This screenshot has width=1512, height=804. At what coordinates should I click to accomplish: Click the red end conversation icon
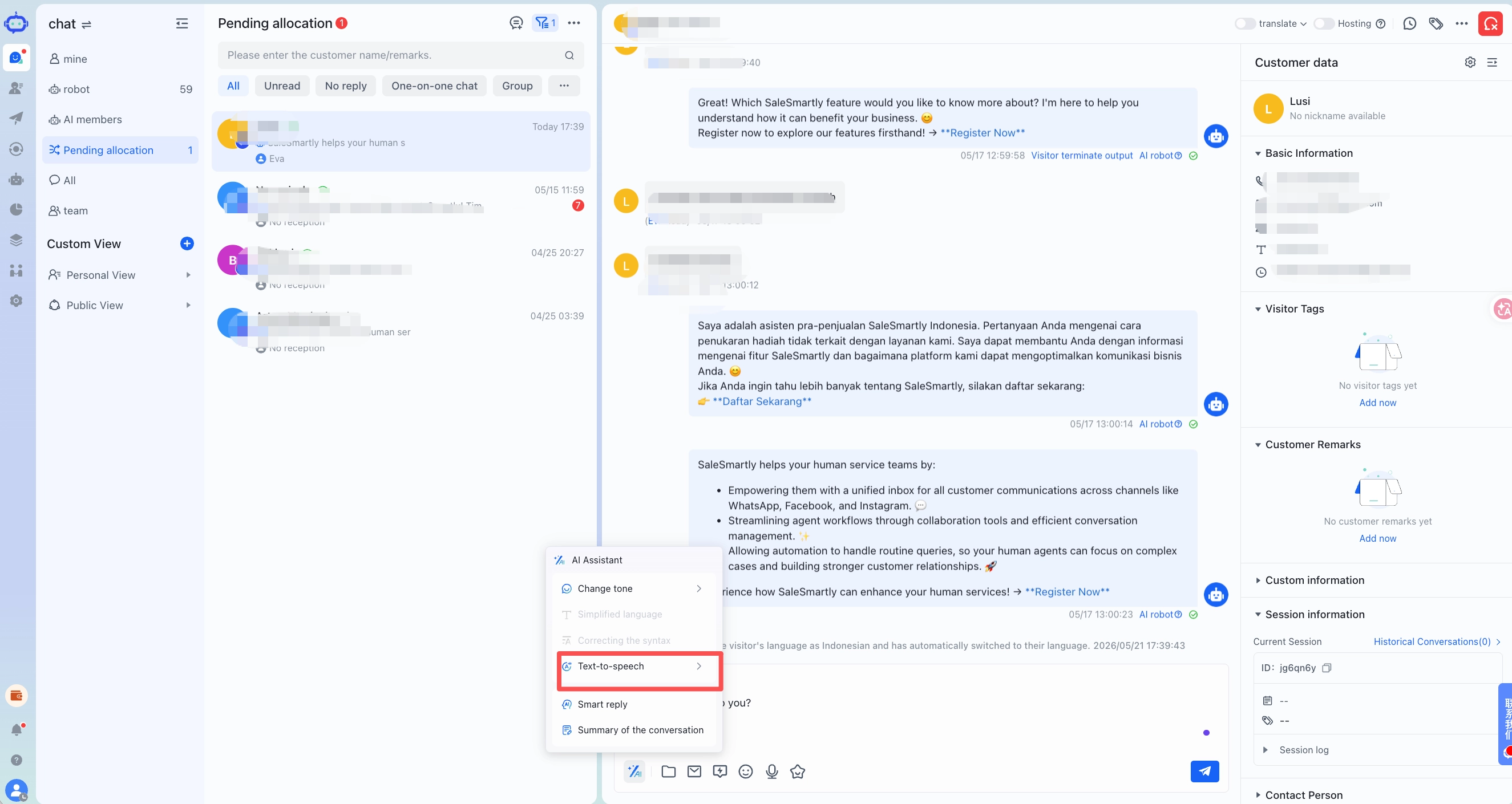(x=1490, y=23)
